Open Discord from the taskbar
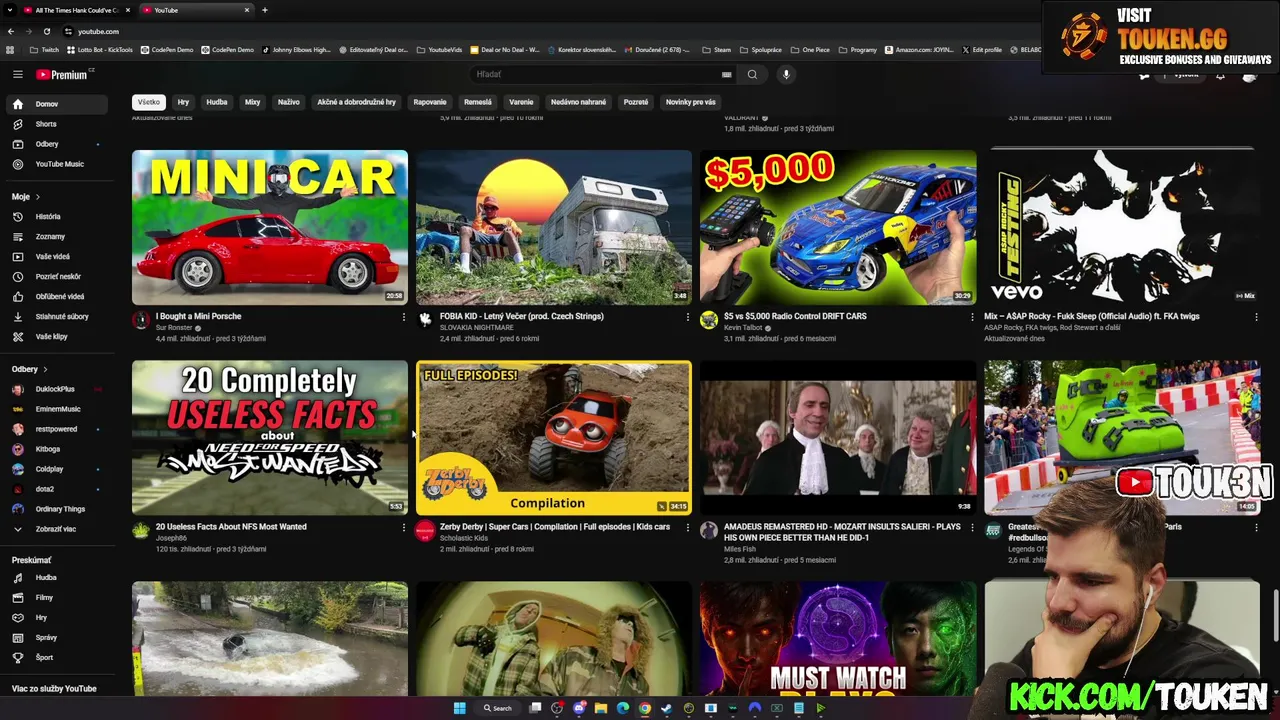Screen dimensions: 1280x720 [579, 708]
